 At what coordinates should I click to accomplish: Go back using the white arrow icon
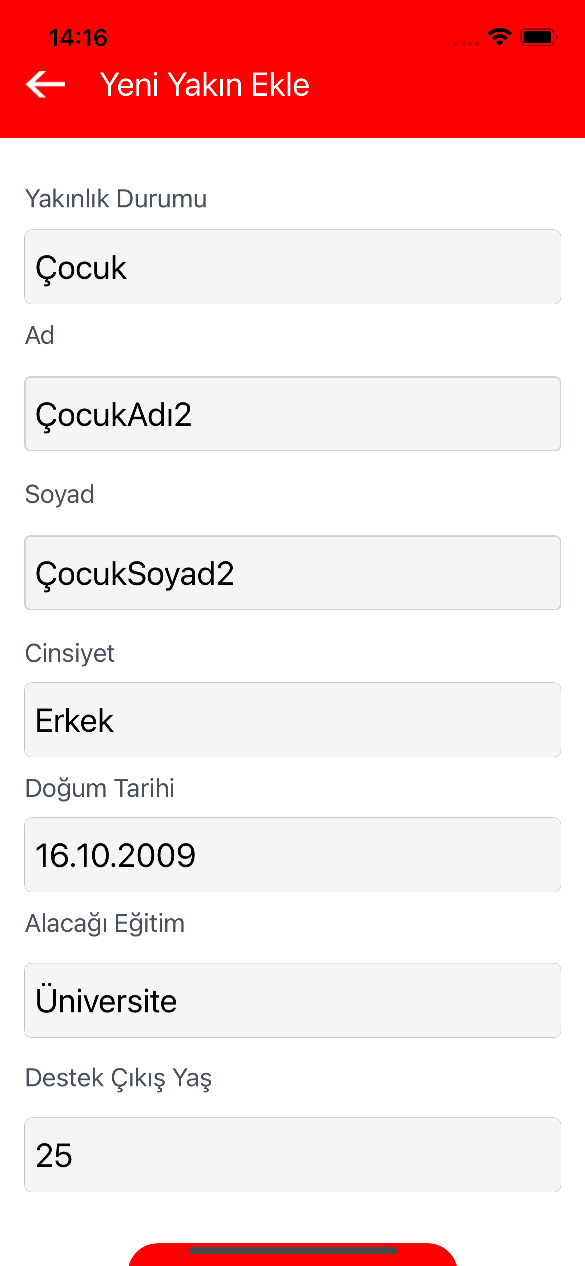tap(45, 85)
